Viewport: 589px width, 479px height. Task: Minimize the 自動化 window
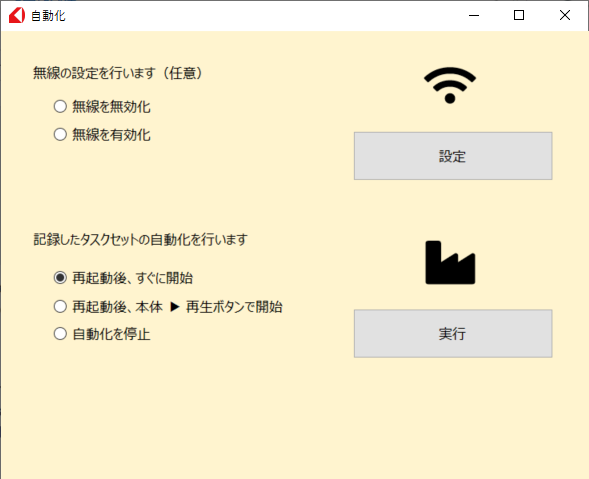pos(474,15)
